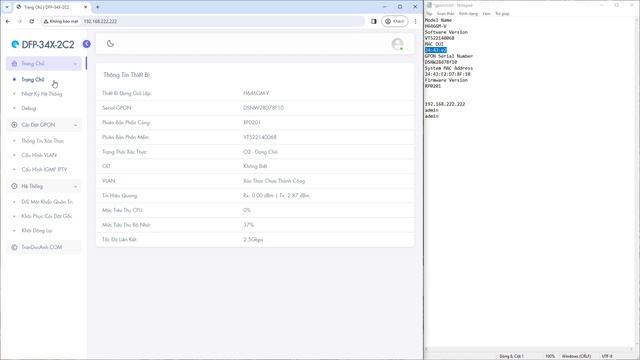
Task: Open Cấu Hình VLAN page
Action: (39, 155)
